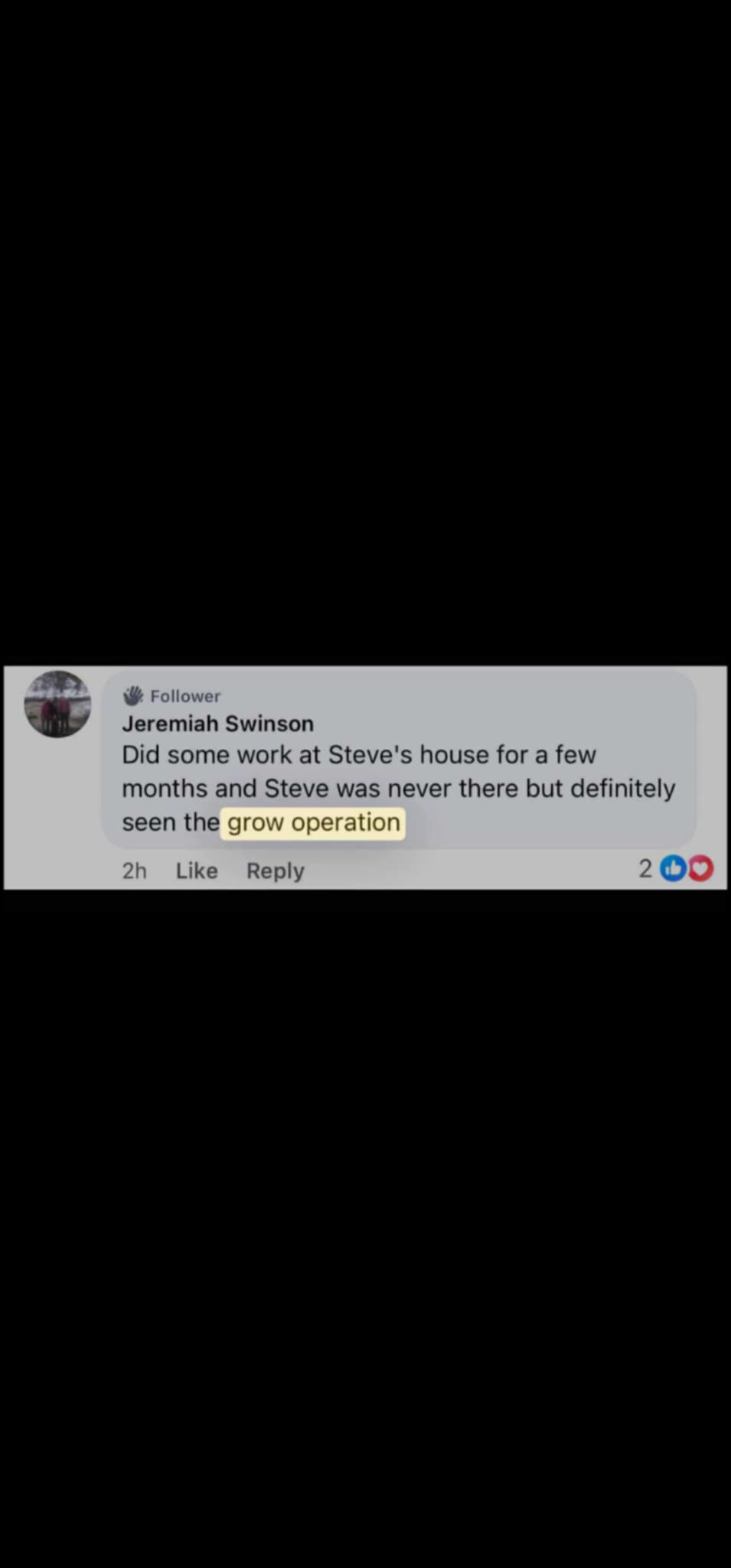The image size is (731, 1568).
Task: Click the Follower label text
Action: pyautogui.click(x=185, y=696)
